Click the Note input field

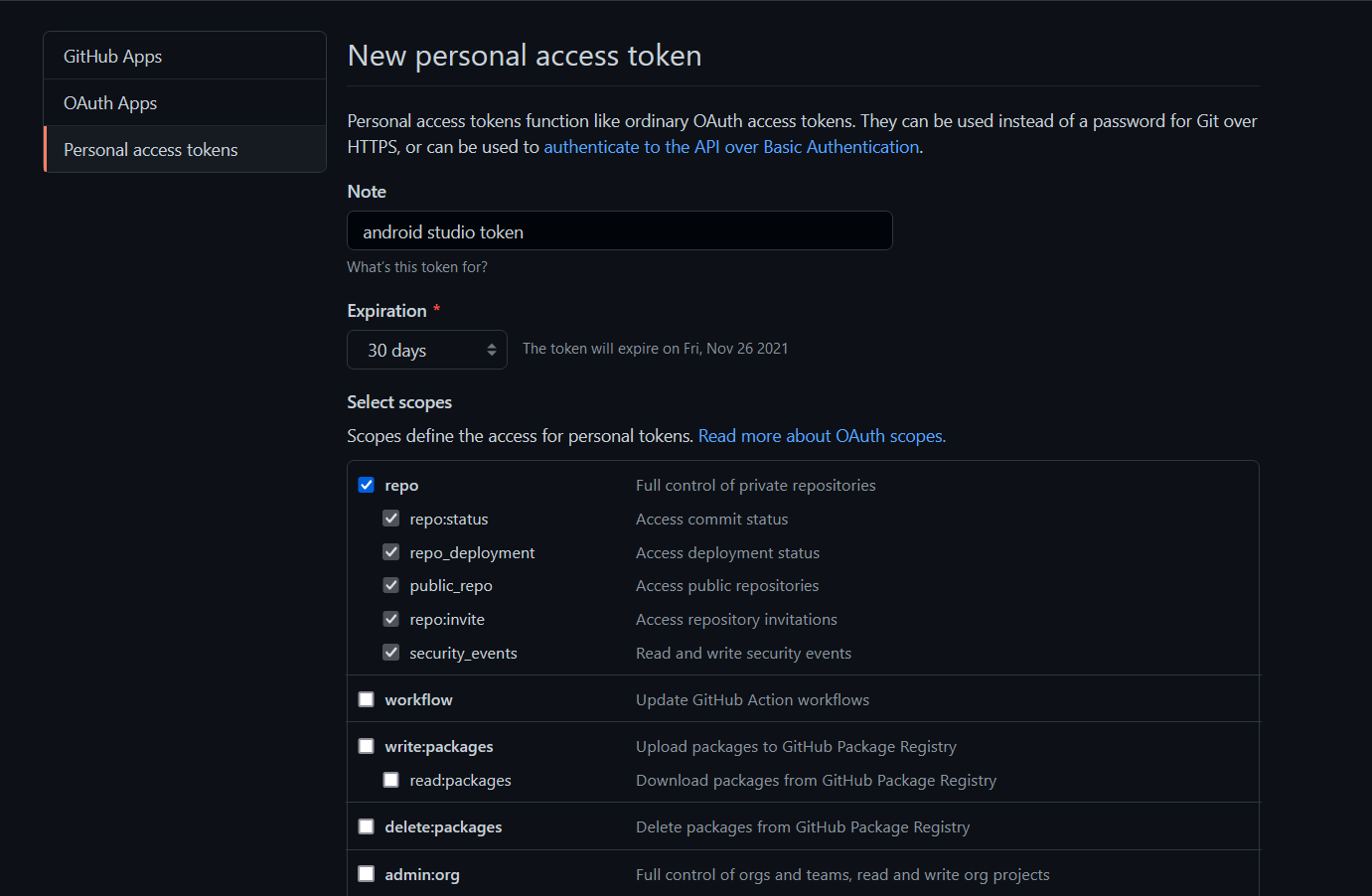(x=620, y=230)
